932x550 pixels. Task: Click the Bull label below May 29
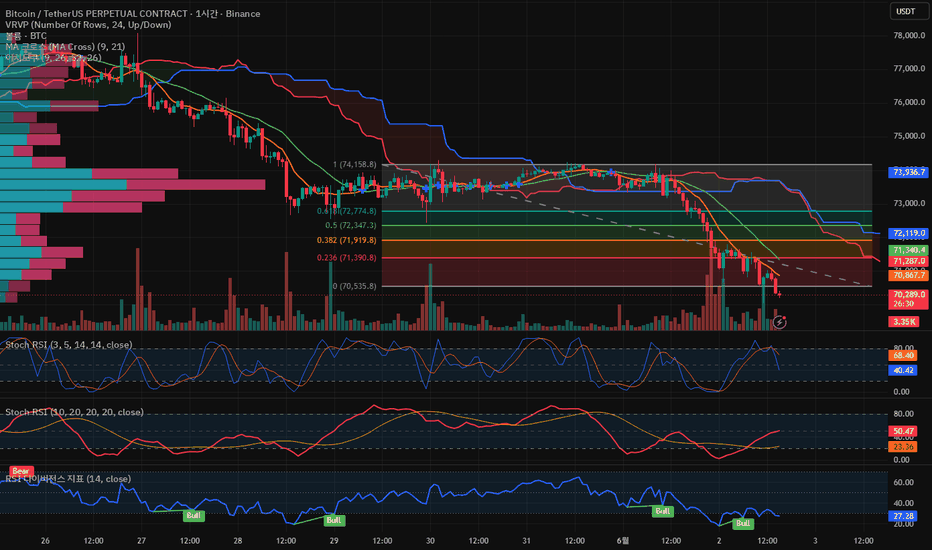click(x=334, y=520)
